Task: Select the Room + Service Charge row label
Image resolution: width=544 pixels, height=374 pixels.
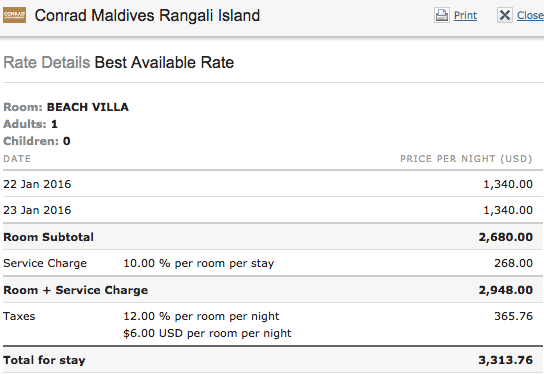Action: click(76, 290)
